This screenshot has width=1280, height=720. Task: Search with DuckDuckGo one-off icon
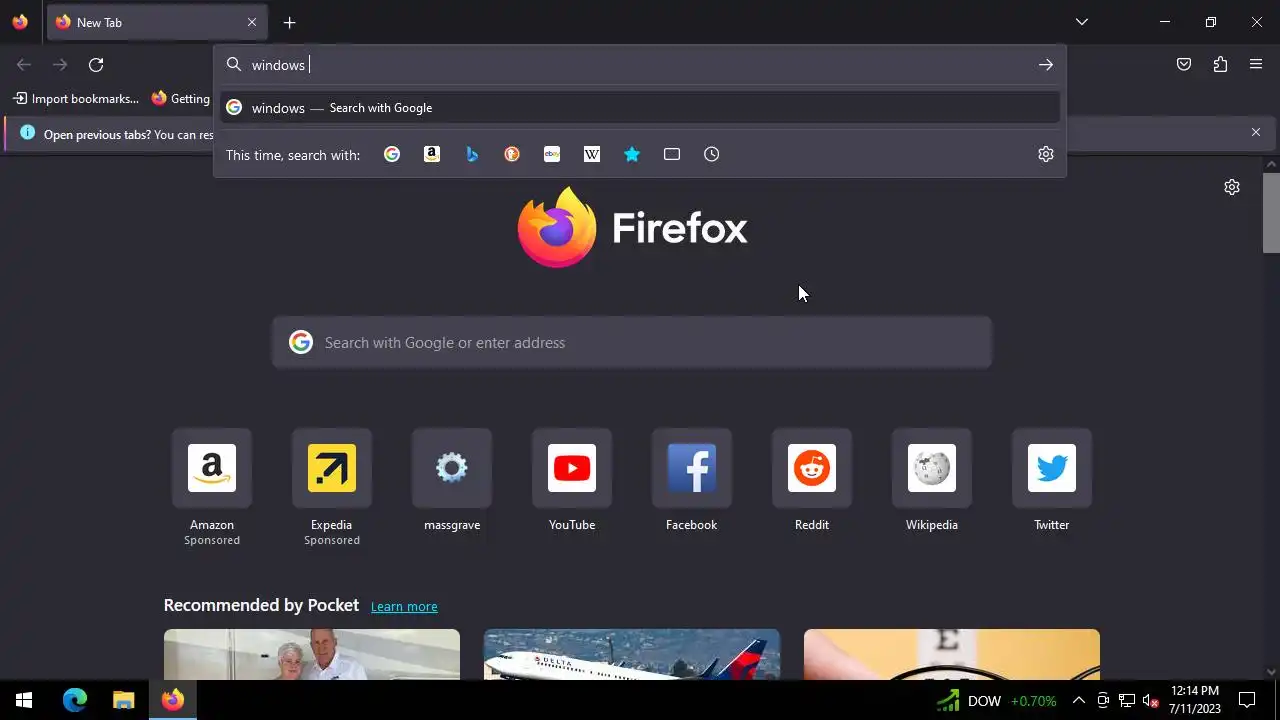click(512, 154)
